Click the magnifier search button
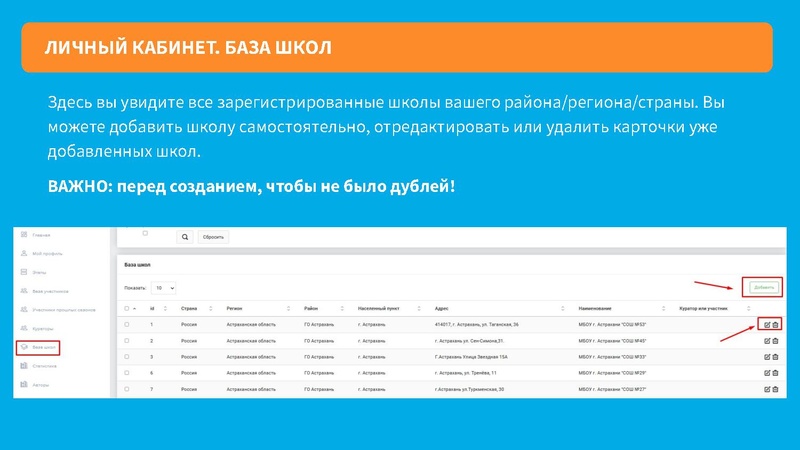This screenshot has width=800, height=450. point(185,237)
